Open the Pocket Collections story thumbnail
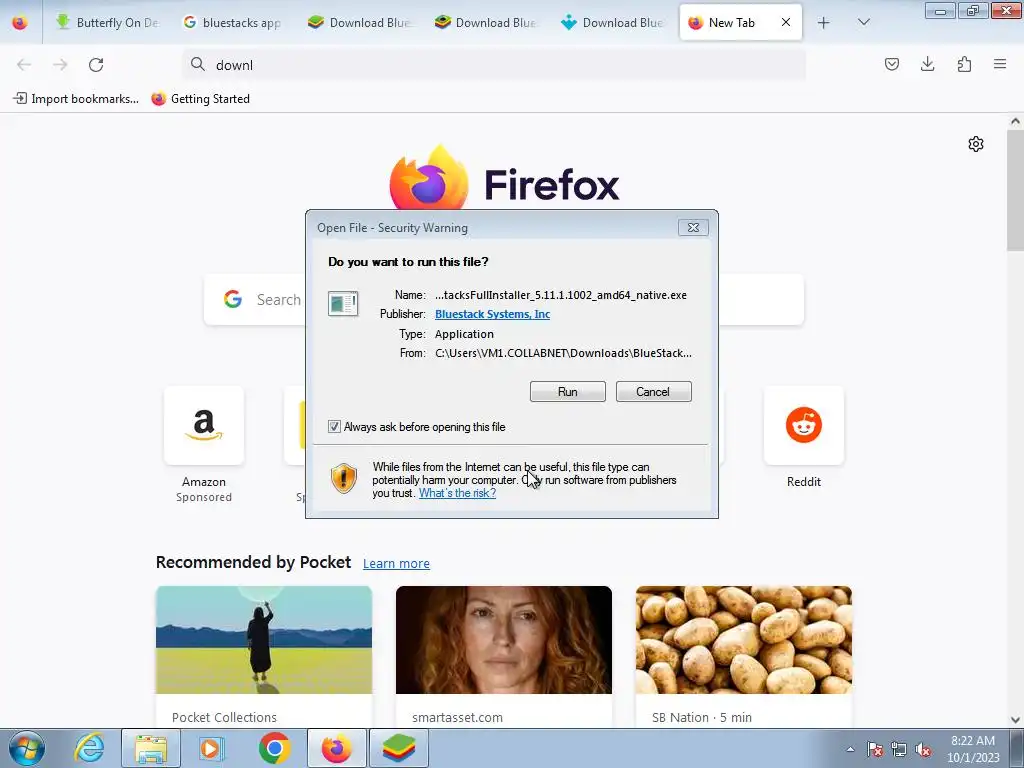The image size is (1024, 768). pyautogui.click(x=264, y=640)
